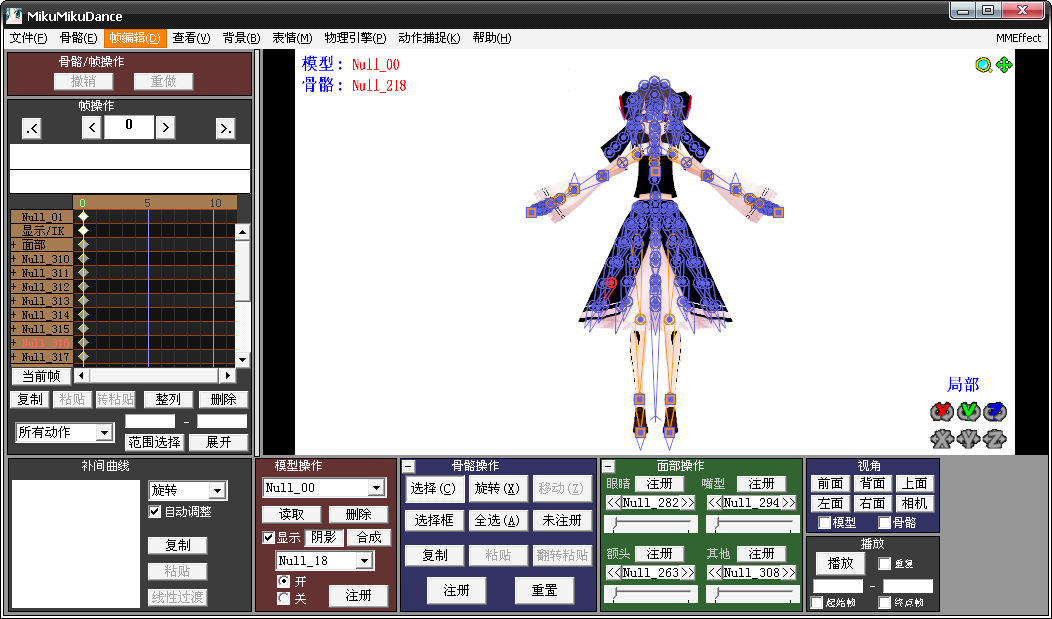Click the << arrow beside Null_282
Image resolution: width=1052 pixels, height=619 pixels.
[614, 502]
